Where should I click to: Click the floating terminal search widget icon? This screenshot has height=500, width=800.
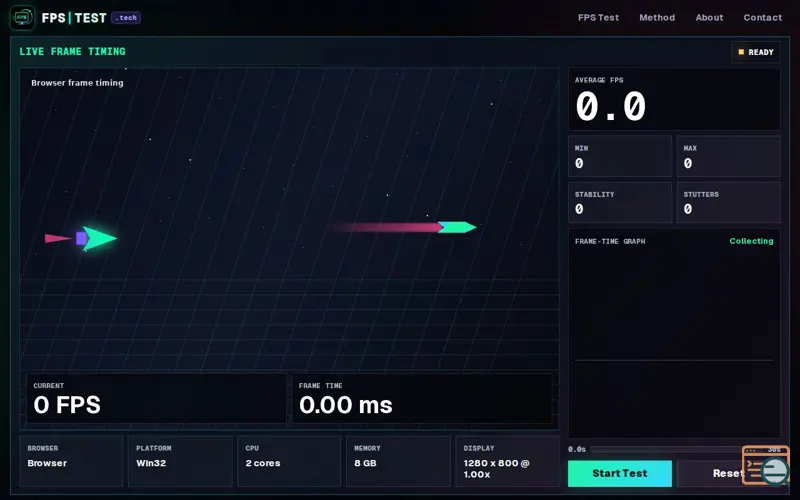(x=765, y=465)
